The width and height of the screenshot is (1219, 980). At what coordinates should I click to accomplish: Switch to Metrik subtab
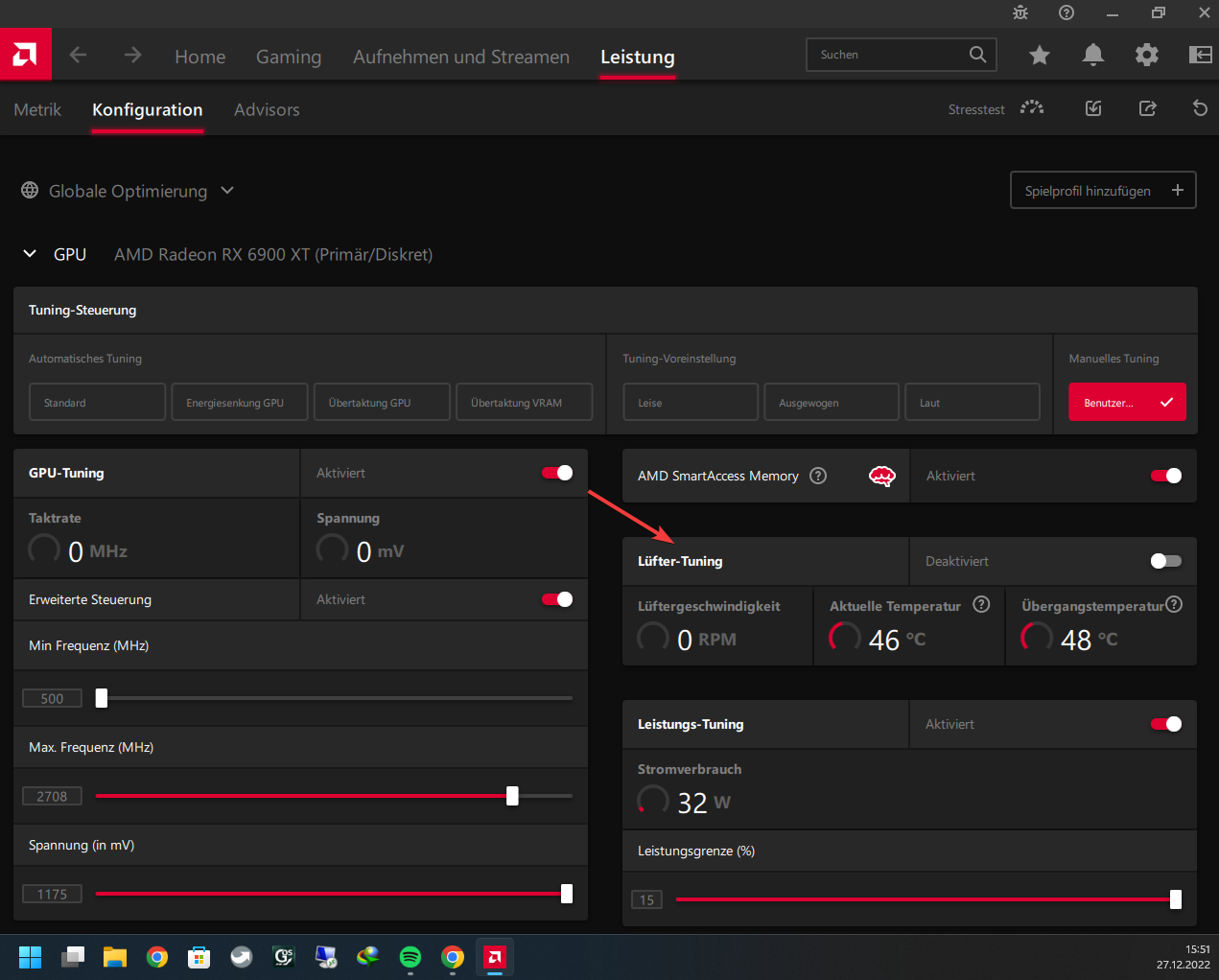click(37, 109)
